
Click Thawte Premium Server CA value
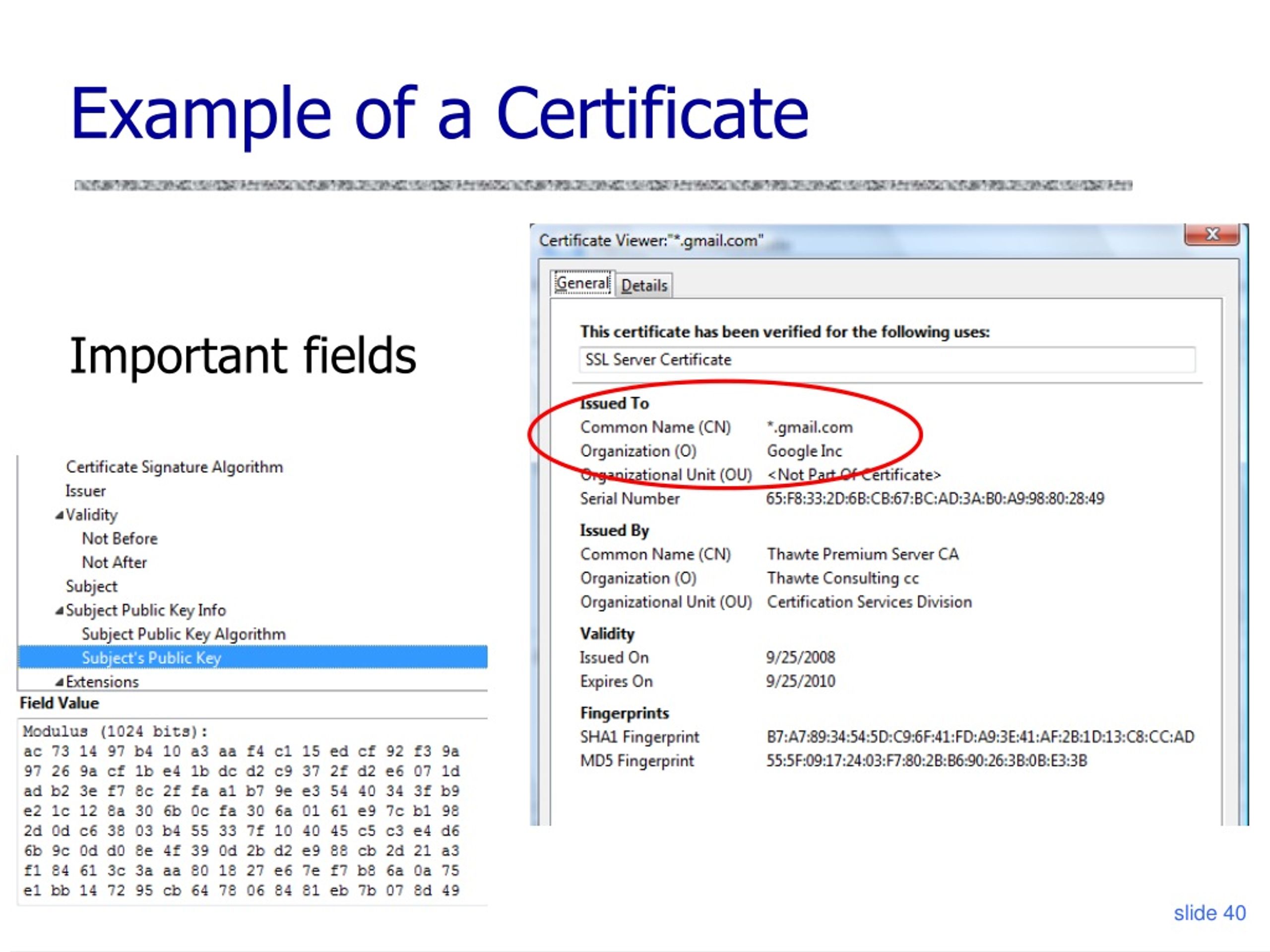[x=862, y=554]
